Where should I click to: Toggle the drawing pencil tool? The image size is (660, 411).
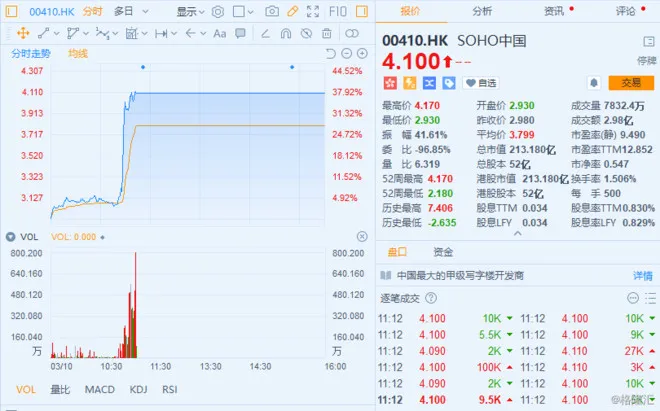(x=293, y=11)
